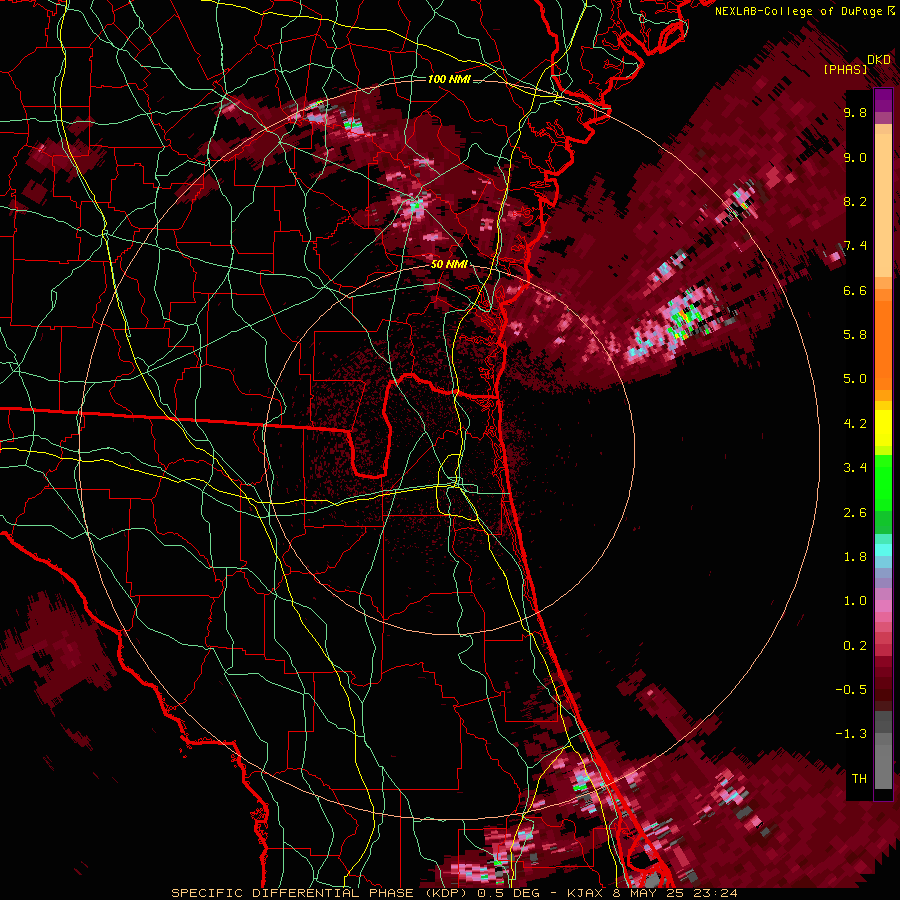Click the 6.6 value on color scale

[855, 290]
